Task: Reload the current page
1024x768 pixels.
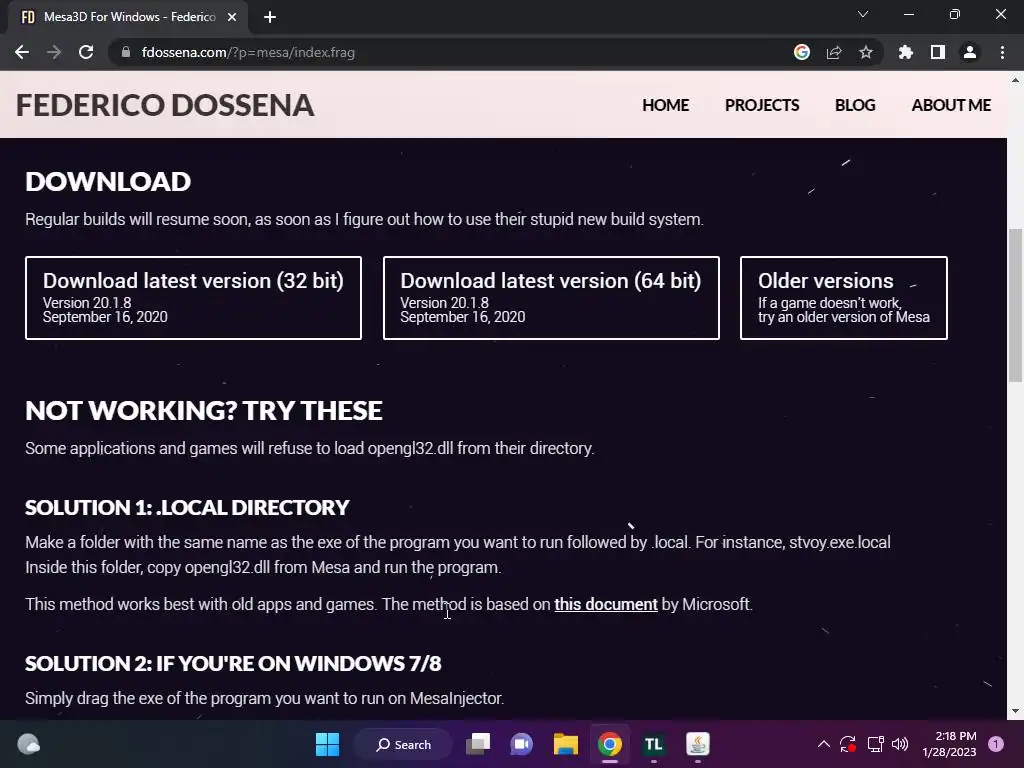Action: [x=86, y=52]
